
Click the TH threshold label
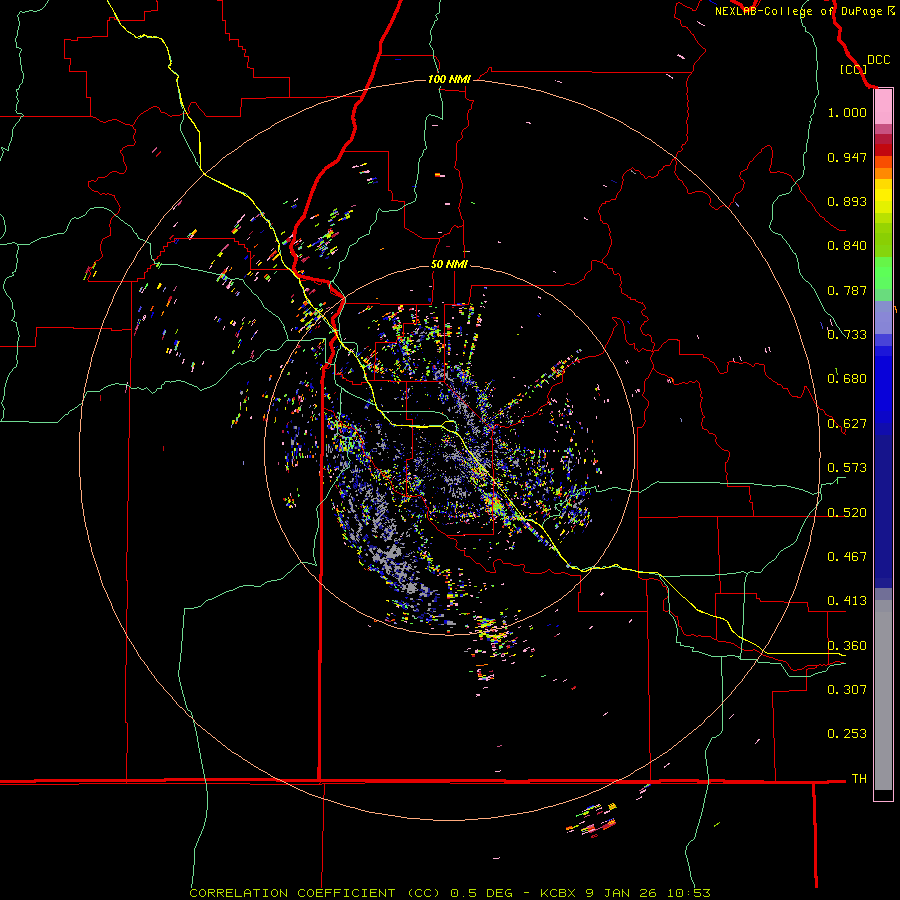859,779
